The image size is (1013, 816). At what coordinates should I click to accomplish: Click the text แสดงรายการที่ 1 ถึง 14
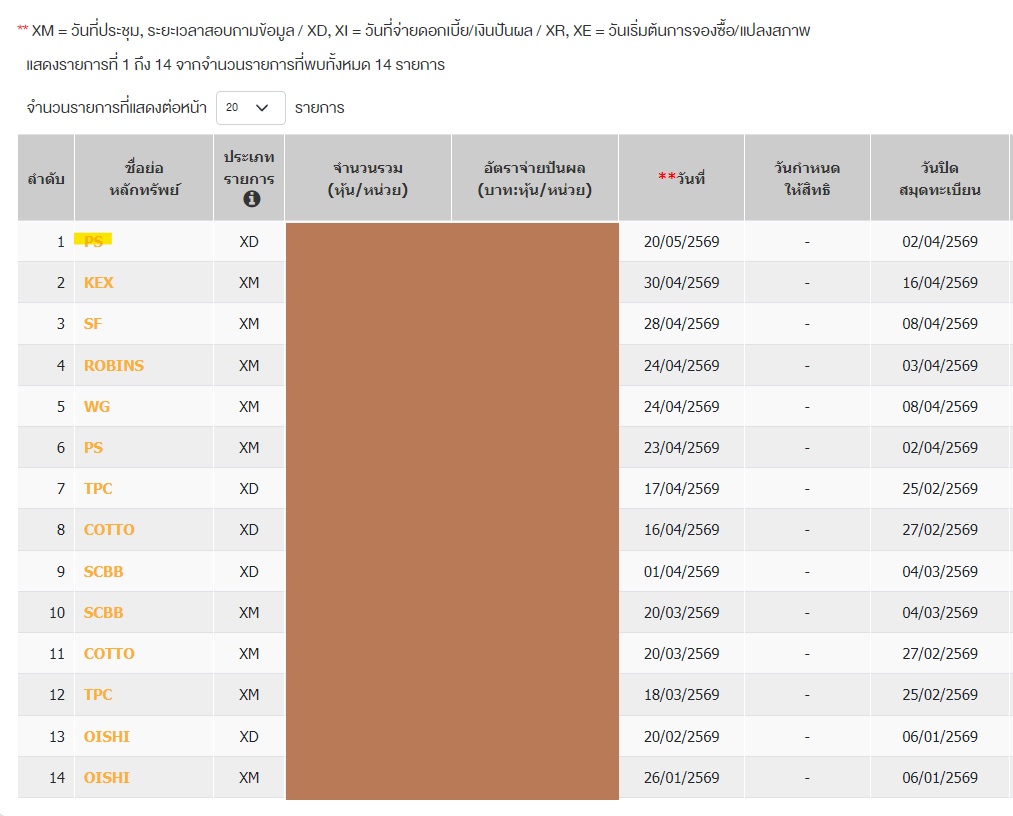(235, 65)
